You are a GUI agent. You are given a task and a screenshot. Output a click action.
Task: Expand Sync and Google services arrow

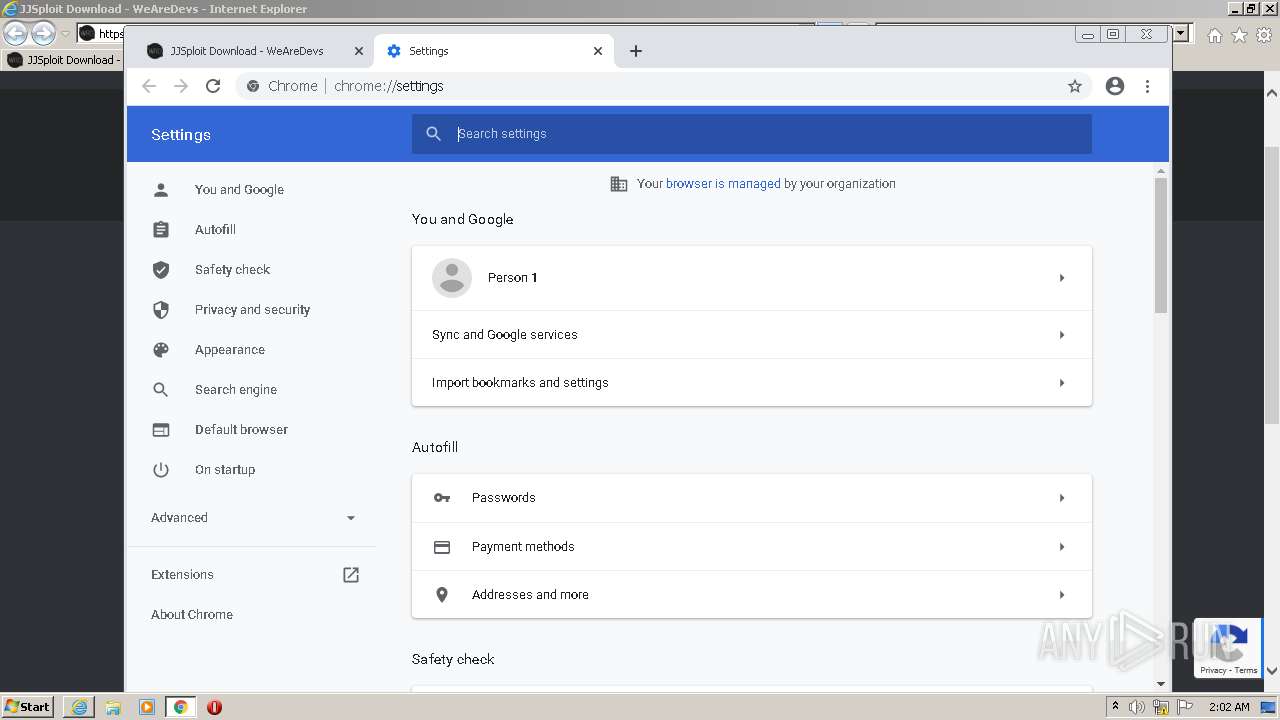point(1062,335)
